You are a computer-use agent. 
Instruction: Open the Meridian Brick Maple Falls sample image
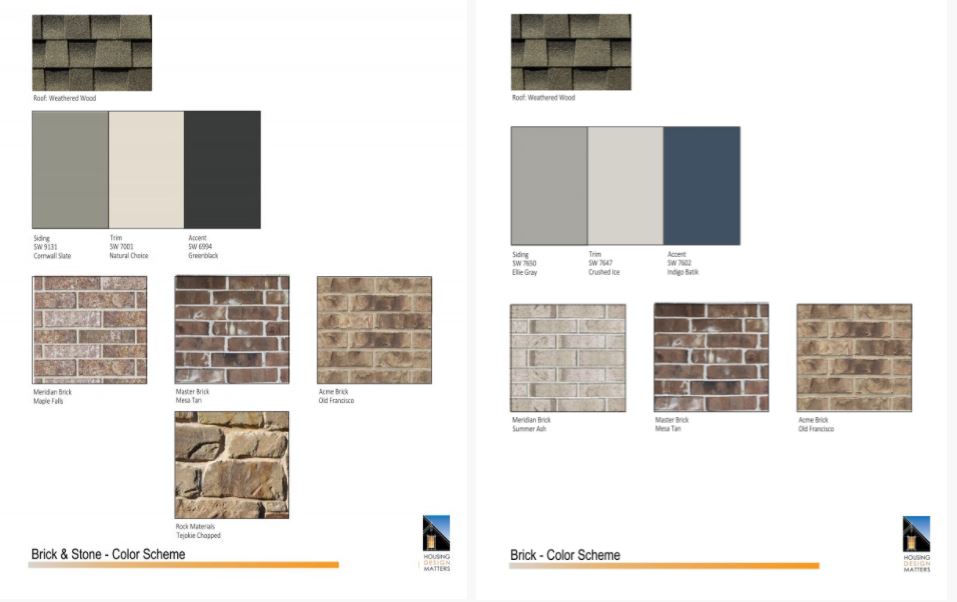90,330
